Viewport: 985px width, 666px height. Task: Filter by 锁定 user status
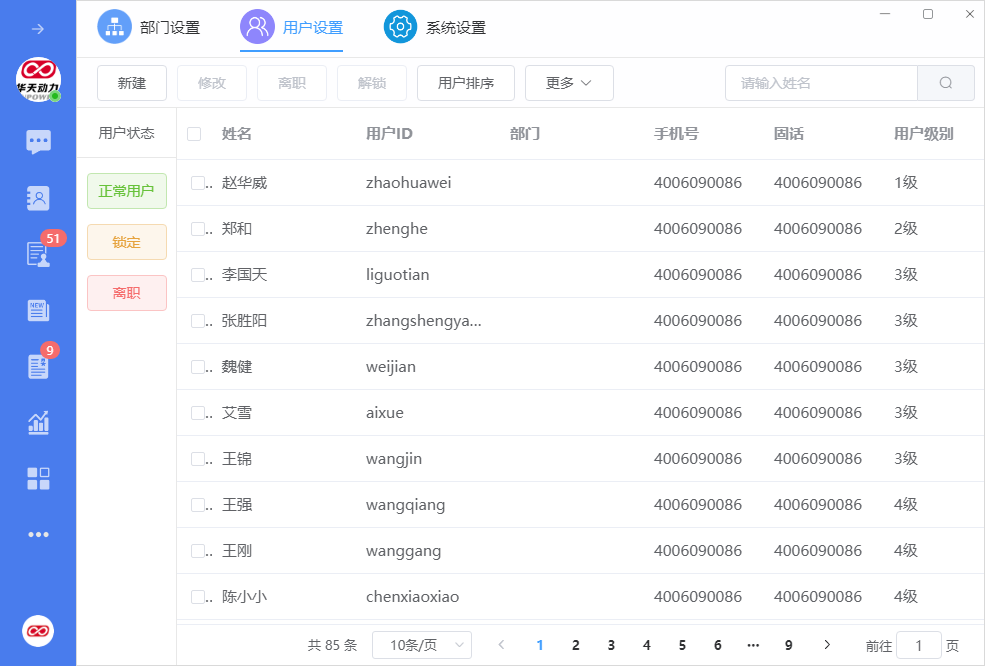[x=127, y=242]
